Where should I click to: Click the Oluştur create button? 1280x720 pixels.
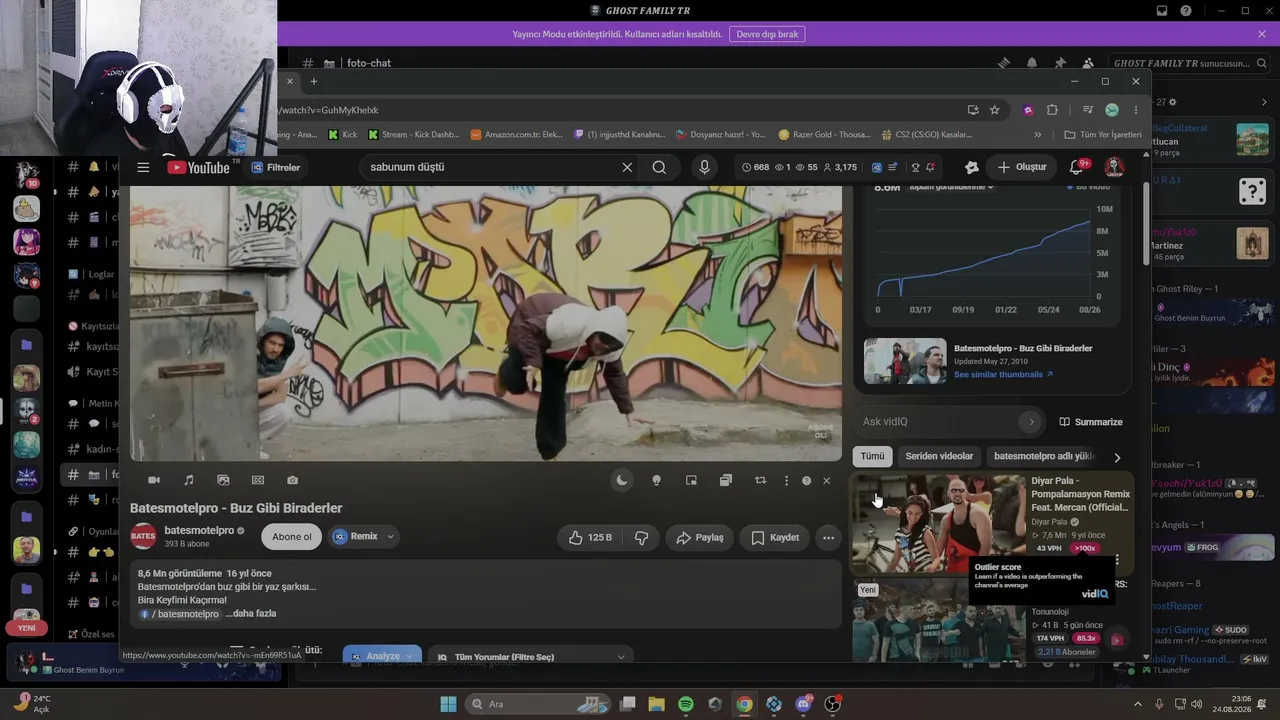[x=1022, y=167]
